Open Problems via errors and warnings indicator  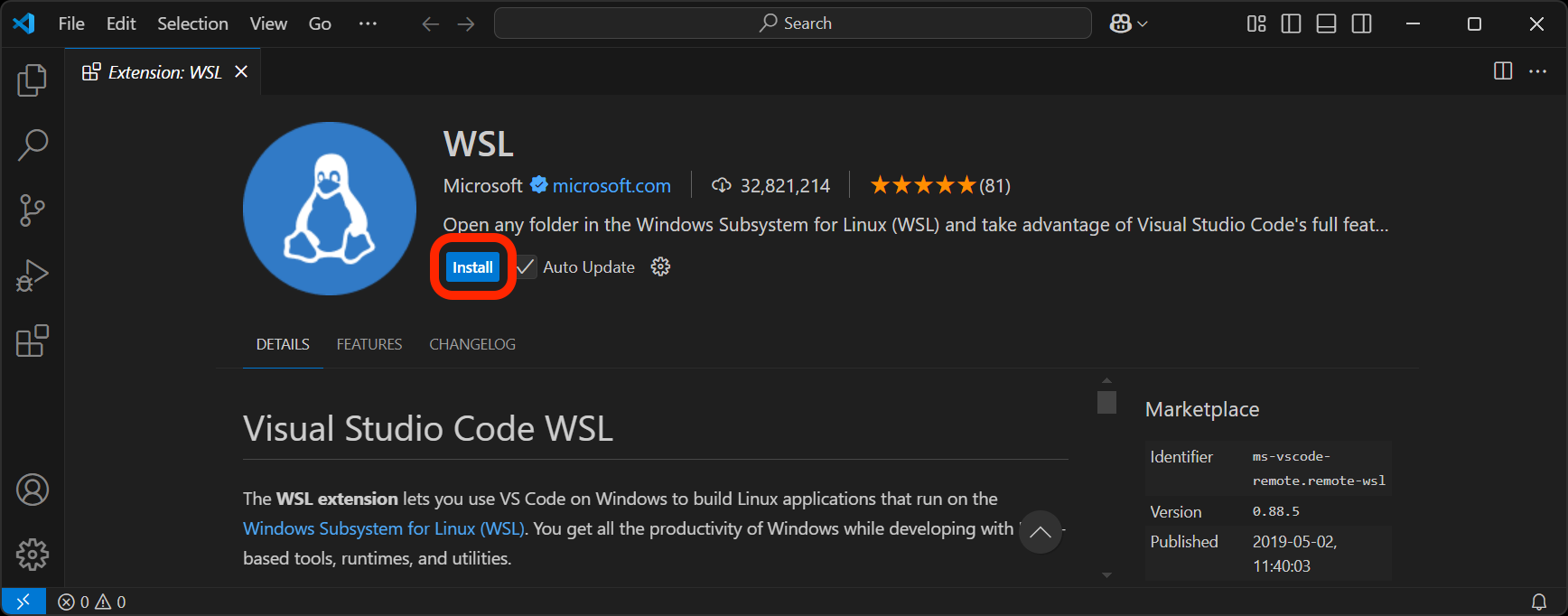tap(92, 602)
